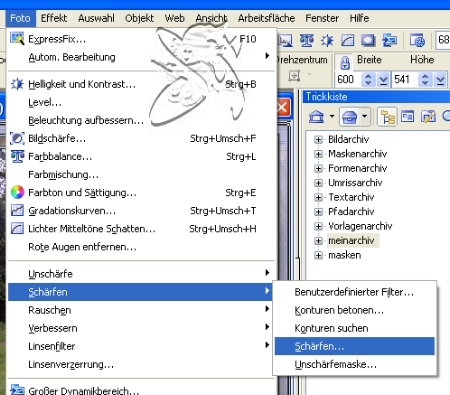Expand the Textarchiv tree node
This screenshot has width=450, height=395.
click(x=318, y=197)
